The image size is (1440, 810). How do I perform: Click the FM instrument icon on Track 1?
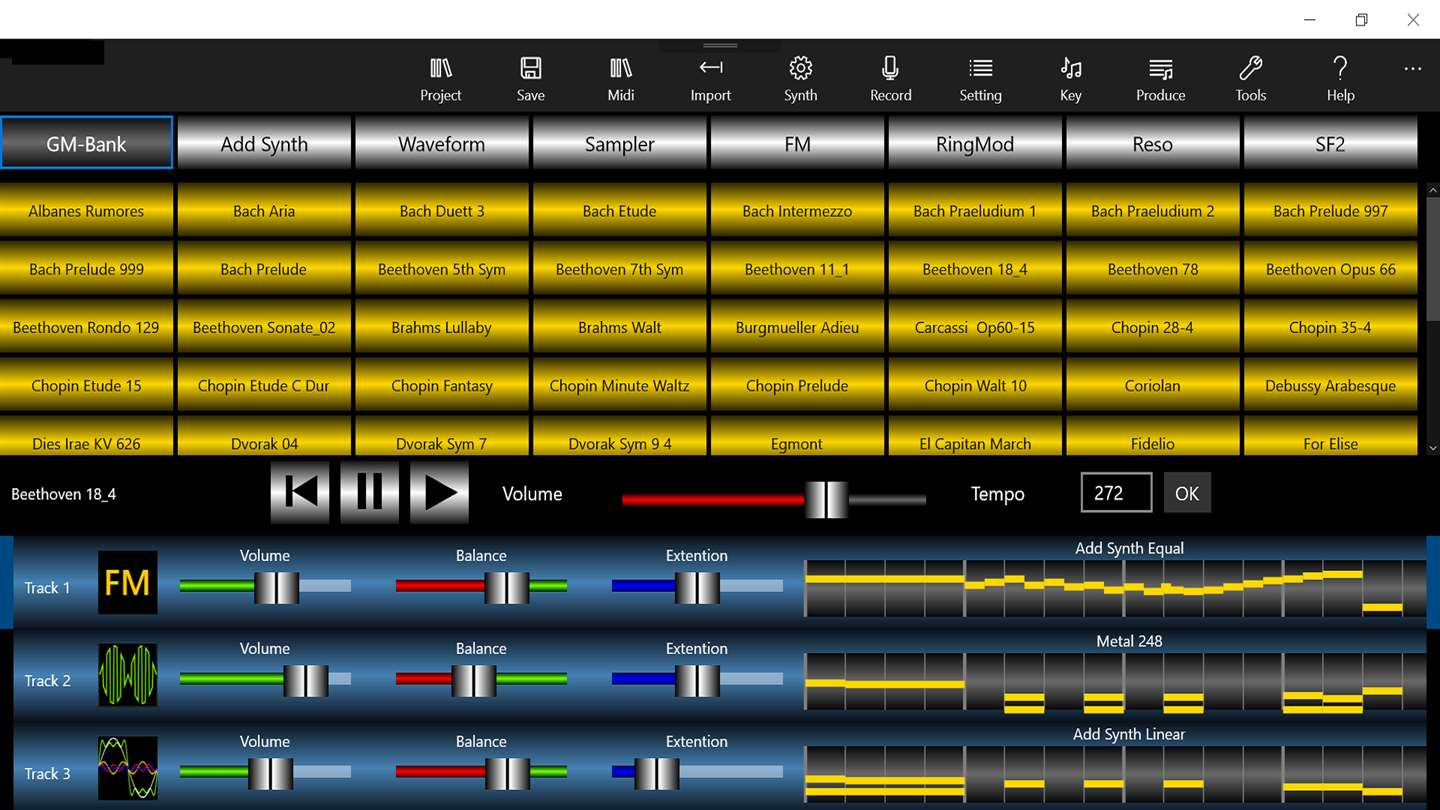(127, 583)
